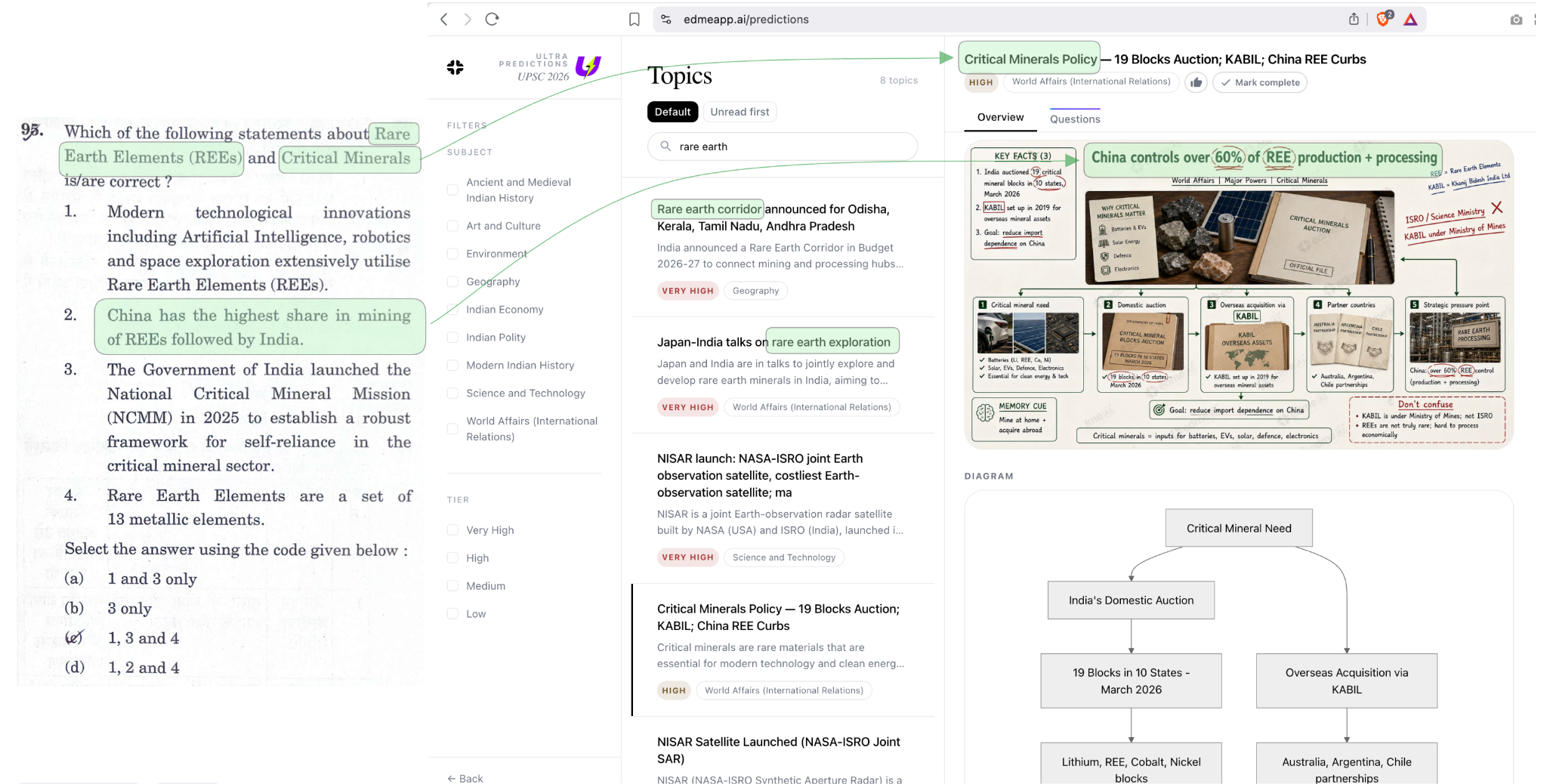Screen dimensions: 1547x784
Task: Open NISAR launch NASA-ISRO topic
Action: tap(783, 510)
